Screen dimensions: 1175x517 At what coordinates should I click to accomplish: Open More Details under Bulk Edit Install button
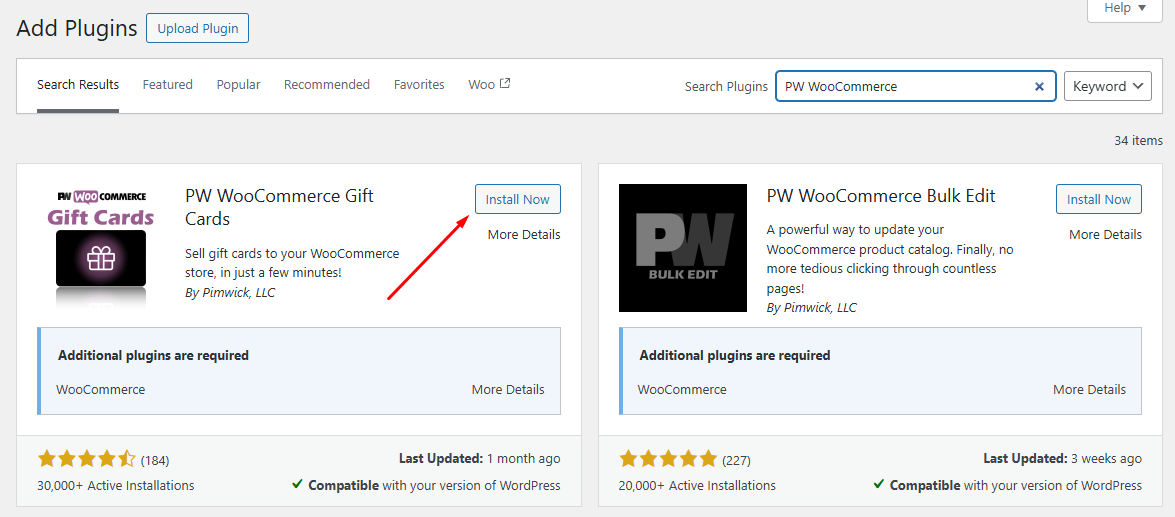[1105, 235]
